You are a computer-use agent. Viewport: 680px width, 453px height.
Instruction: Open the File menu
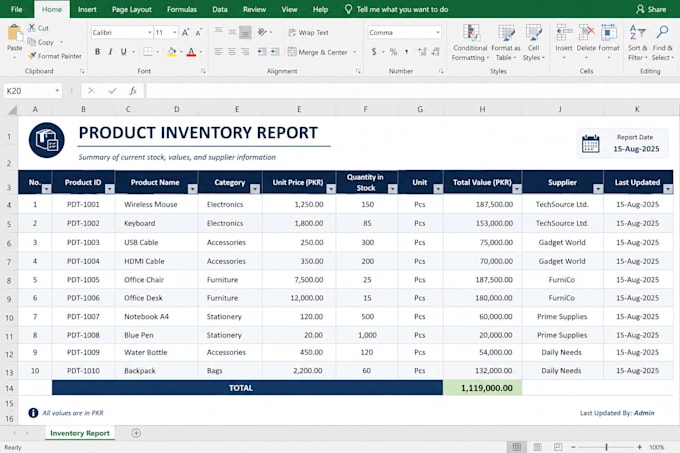pyautogui.click(x=16, y=9)
